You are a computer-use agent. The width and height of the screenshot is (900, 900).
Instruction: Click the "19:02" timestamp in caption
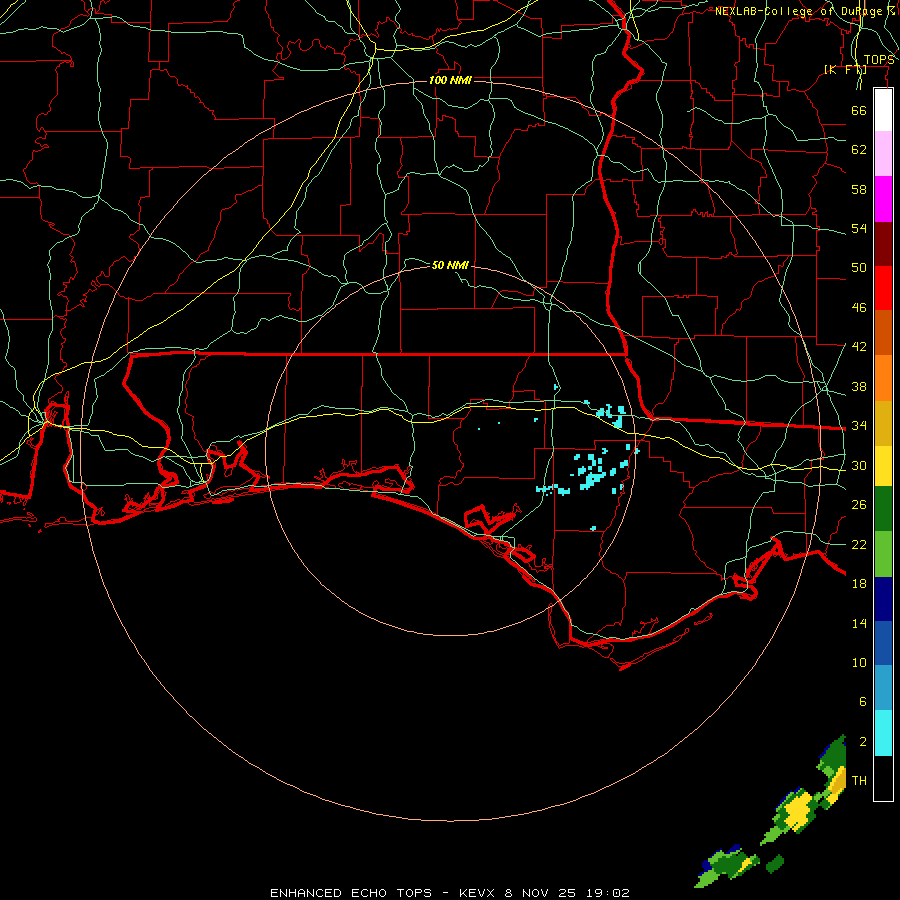(x=608, y=893)
